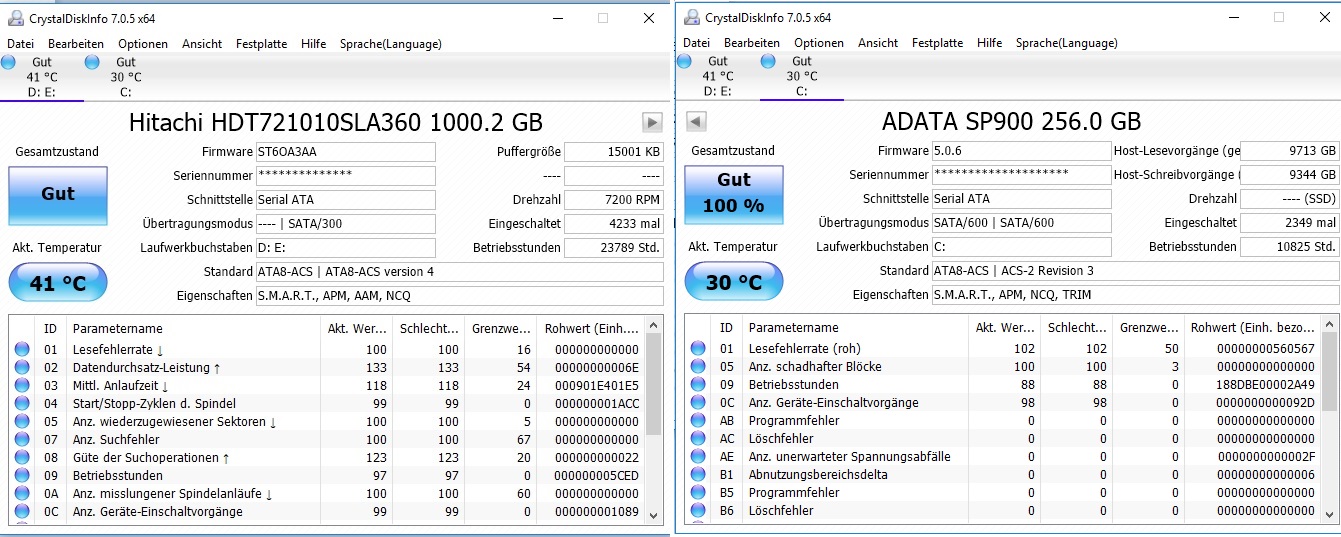
Task: Click the Betriebsstunden field showing 10825 Std.
Action: coord(1290,247)
